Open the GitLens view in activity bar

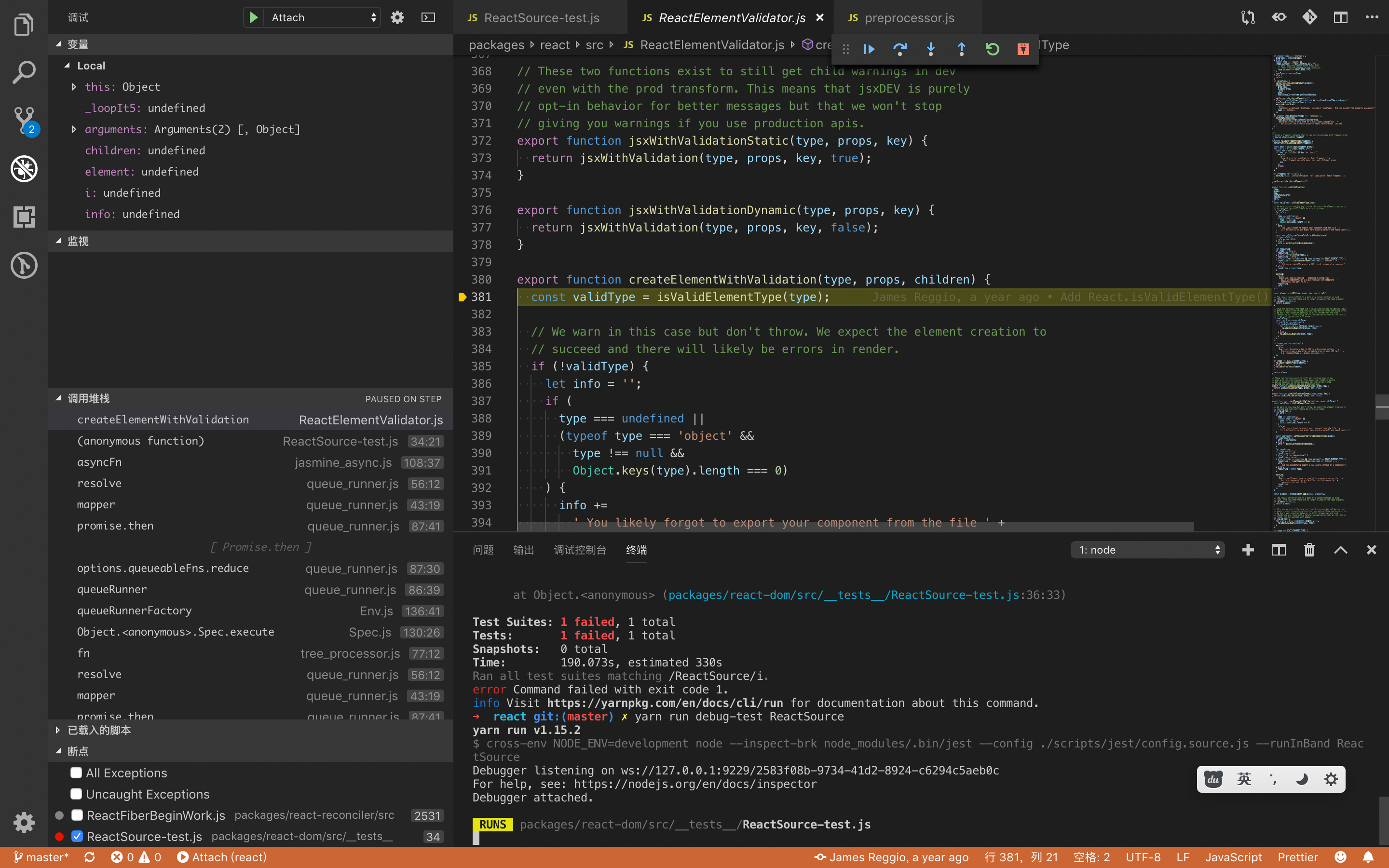[x=24, y=265]
